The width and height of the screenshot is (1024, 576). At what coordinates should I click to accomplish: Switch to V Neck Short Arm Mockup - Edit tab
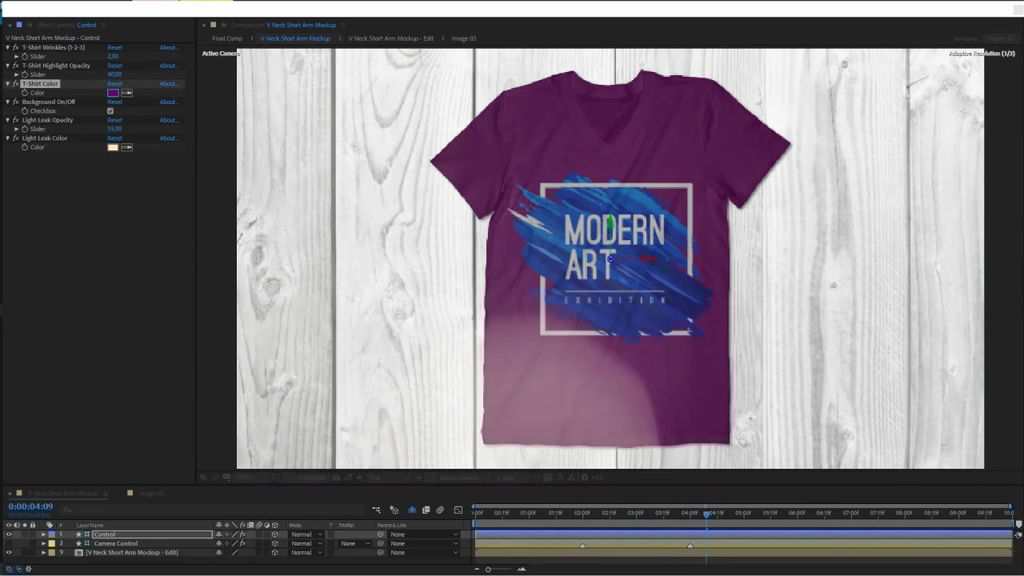coord(391,38)
